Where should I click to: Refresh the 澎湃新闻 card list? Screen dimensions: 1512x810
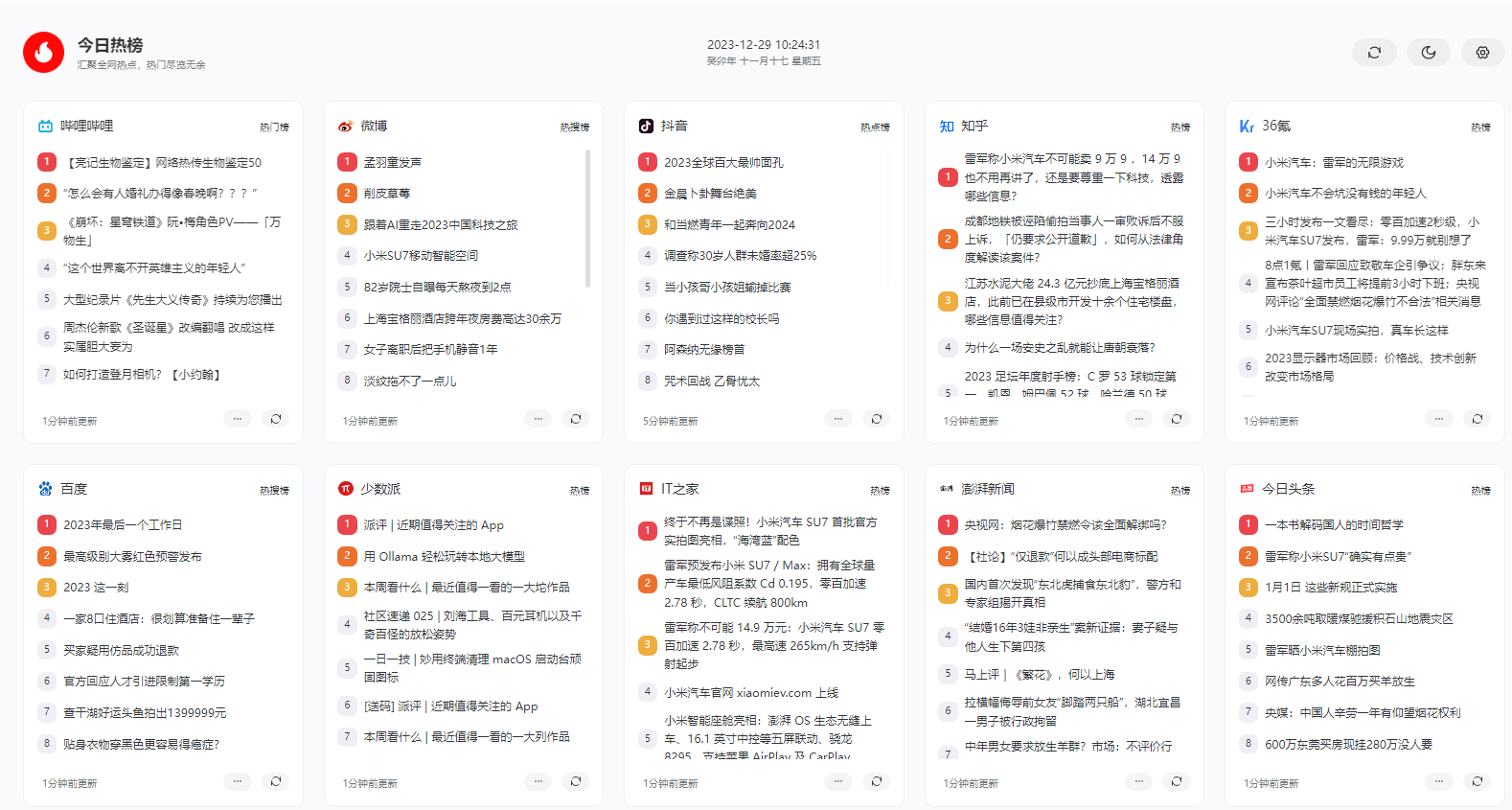(1177, 781)
